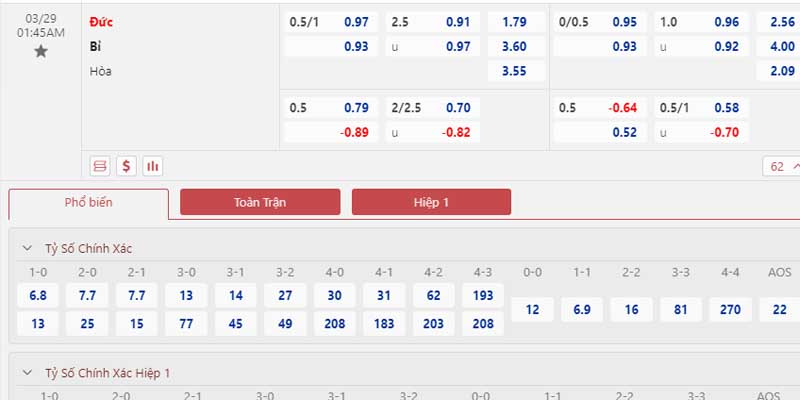Collapse the Tỷ Số Chính Xác Hiệp 1 section

[29, 373]
